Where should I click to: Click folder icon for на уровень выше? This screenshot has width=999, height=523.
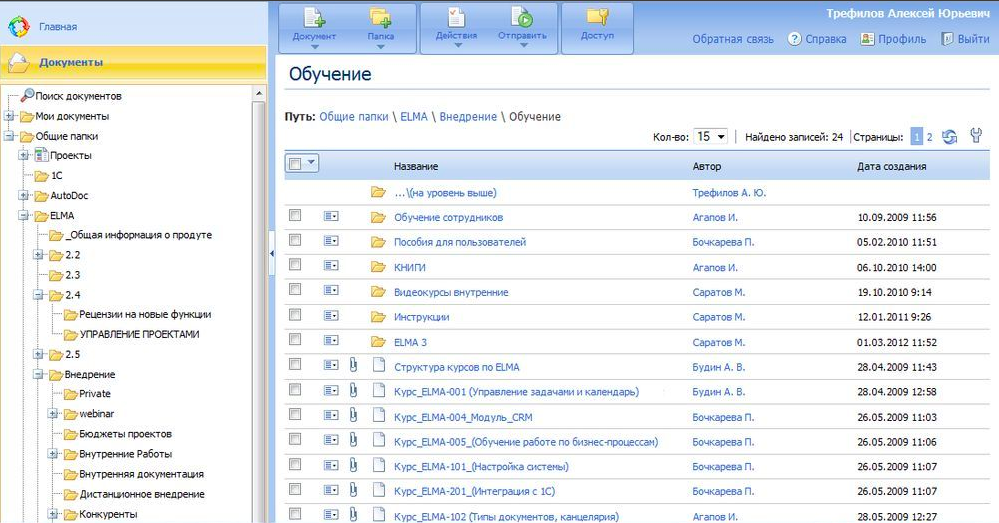[378, 192]
